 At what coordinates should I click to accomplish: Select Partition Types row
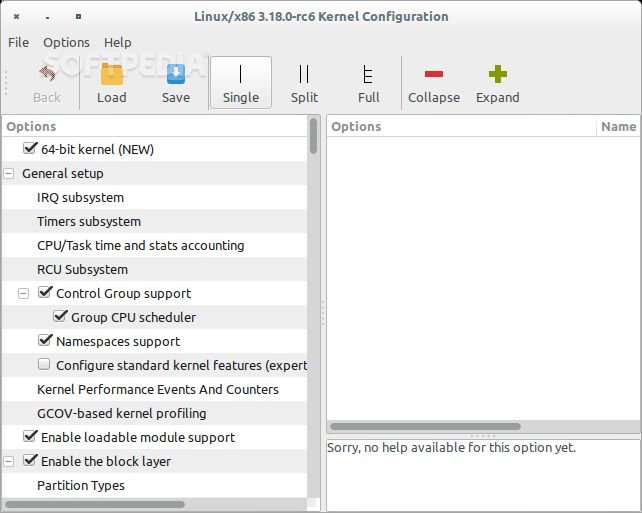tap(154, 486)
